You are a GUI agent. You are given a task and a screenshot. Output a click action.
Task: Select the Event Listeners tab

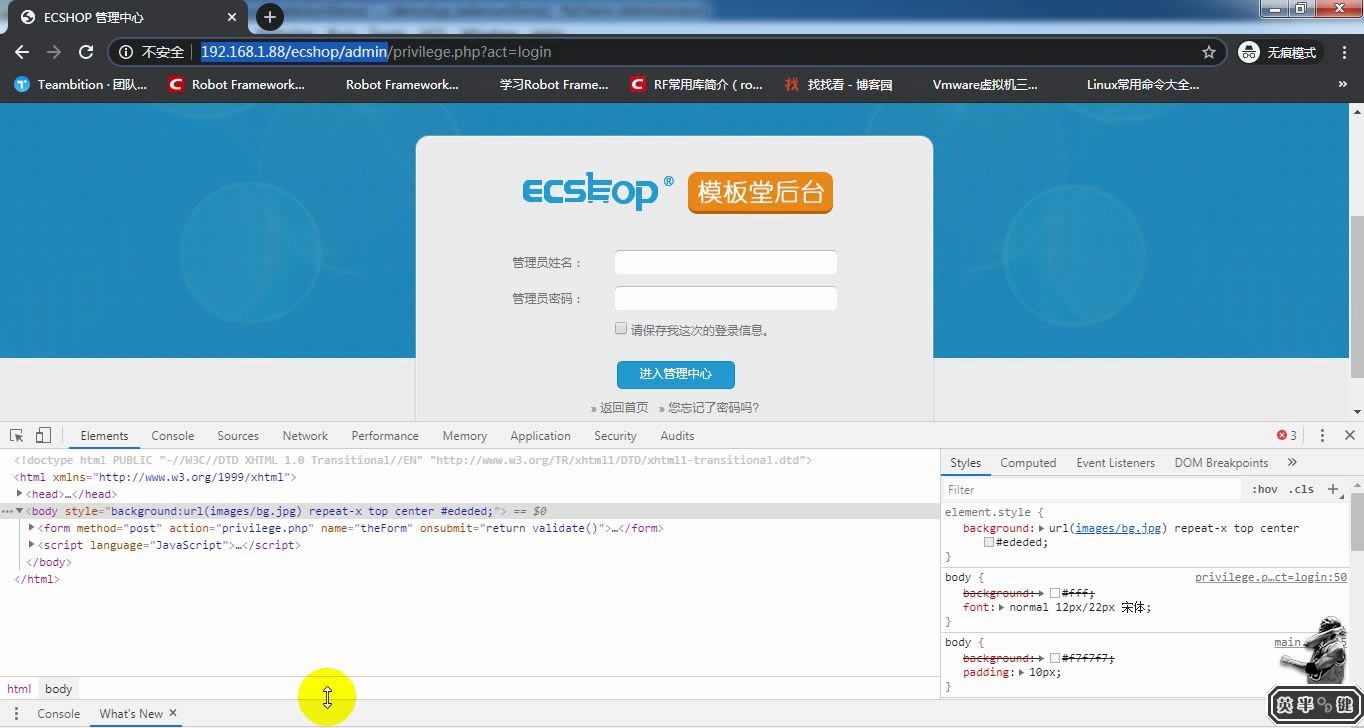tap(1115, 463)
